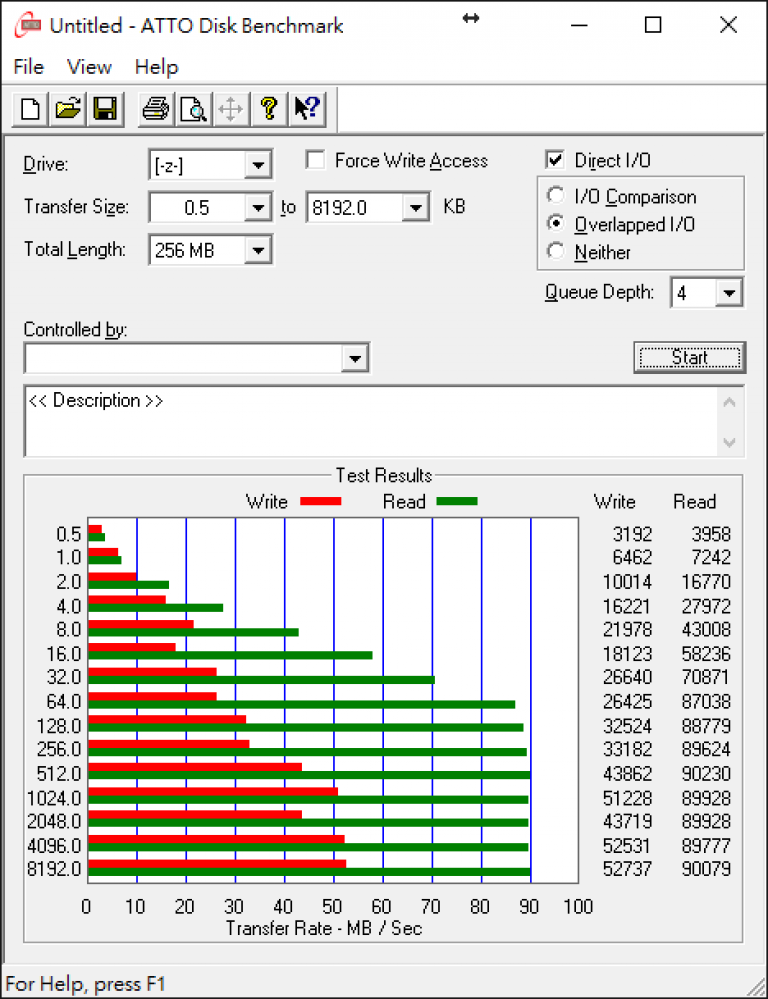Print results using the printer icon
Image resolution: width=768 pixels, height=999 pixels.
[156, 110]
